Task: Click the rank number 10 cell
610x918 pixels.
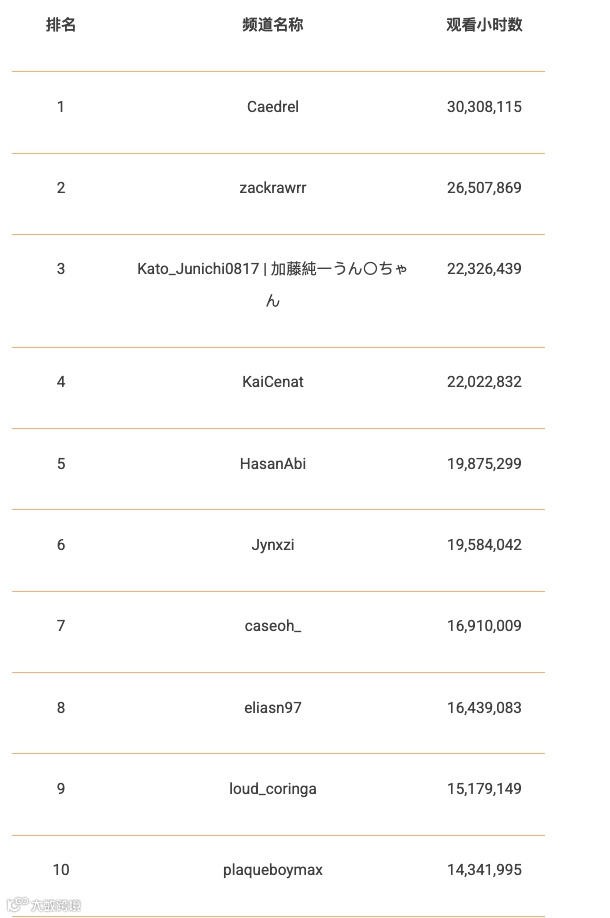Action: point(61,870)
